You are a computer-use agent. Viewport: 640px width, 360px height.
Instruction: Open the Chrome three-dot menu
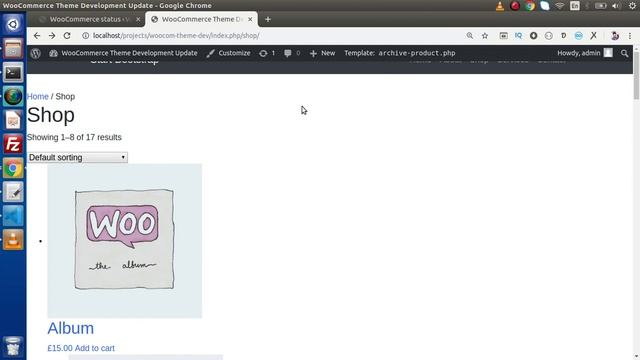[x=630, y=36]
